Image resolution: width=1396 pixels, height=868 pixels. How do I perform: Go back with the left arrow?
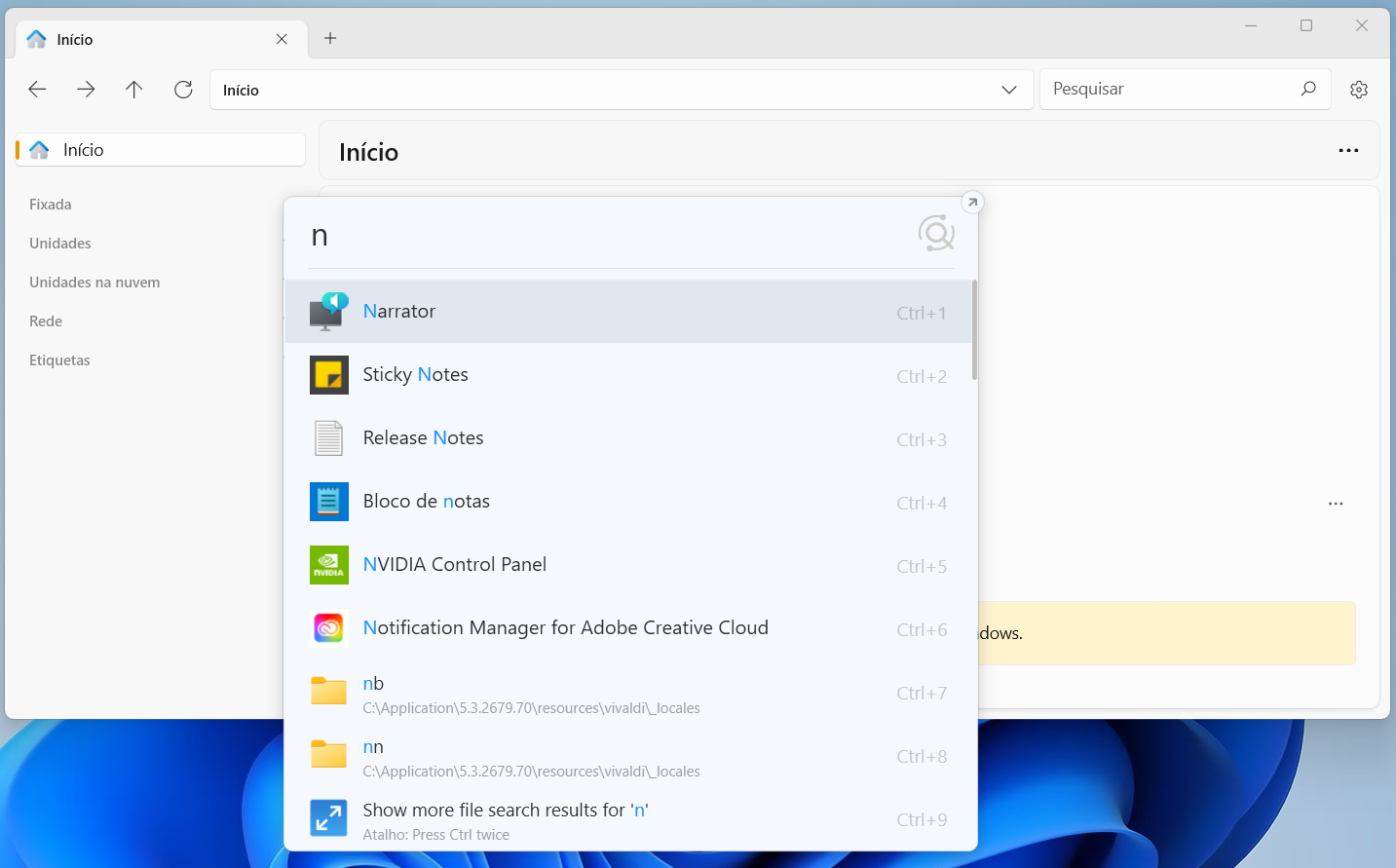pos(37,90)
